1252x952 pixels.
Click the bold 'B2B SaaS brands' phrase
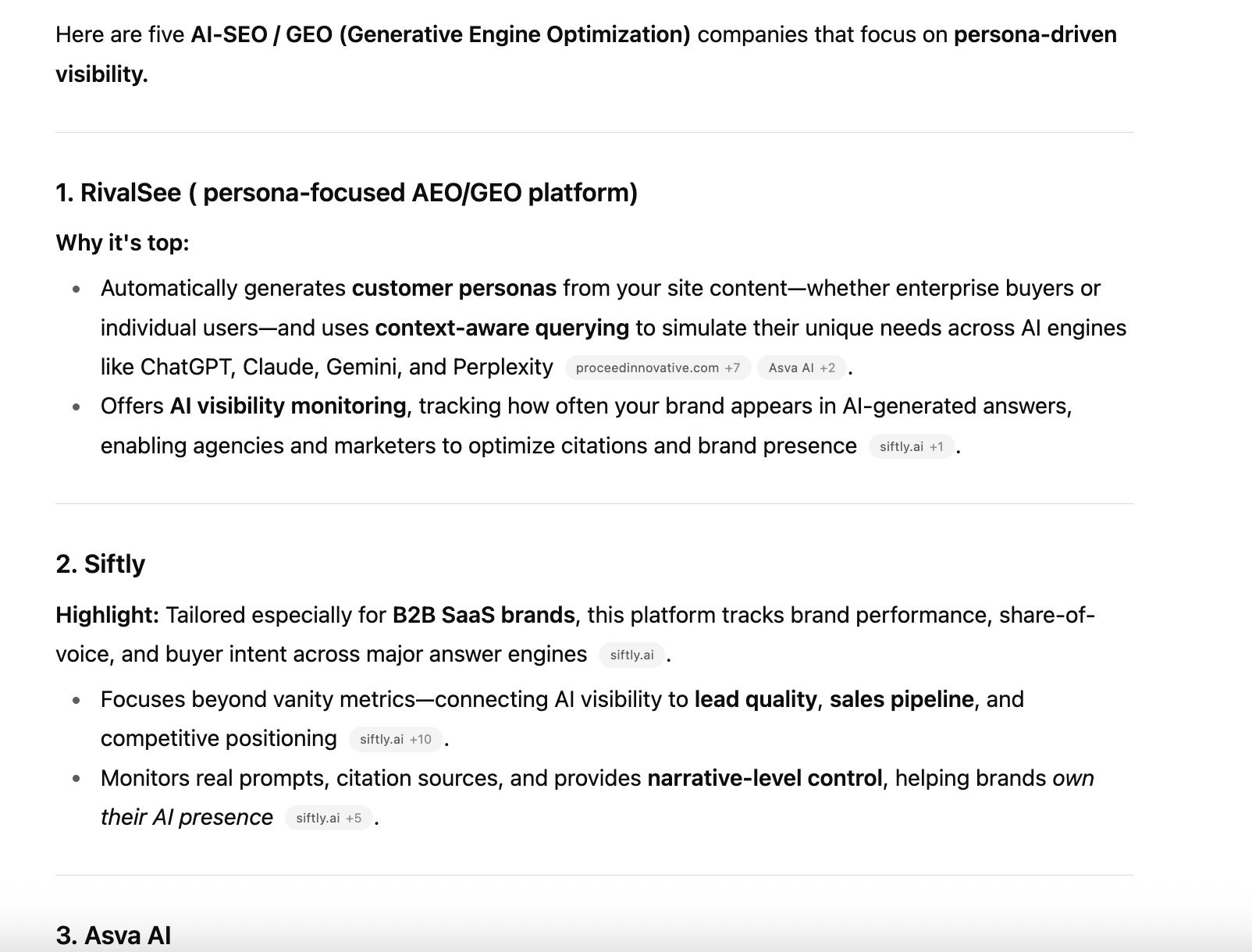click(x=483, y=615)
